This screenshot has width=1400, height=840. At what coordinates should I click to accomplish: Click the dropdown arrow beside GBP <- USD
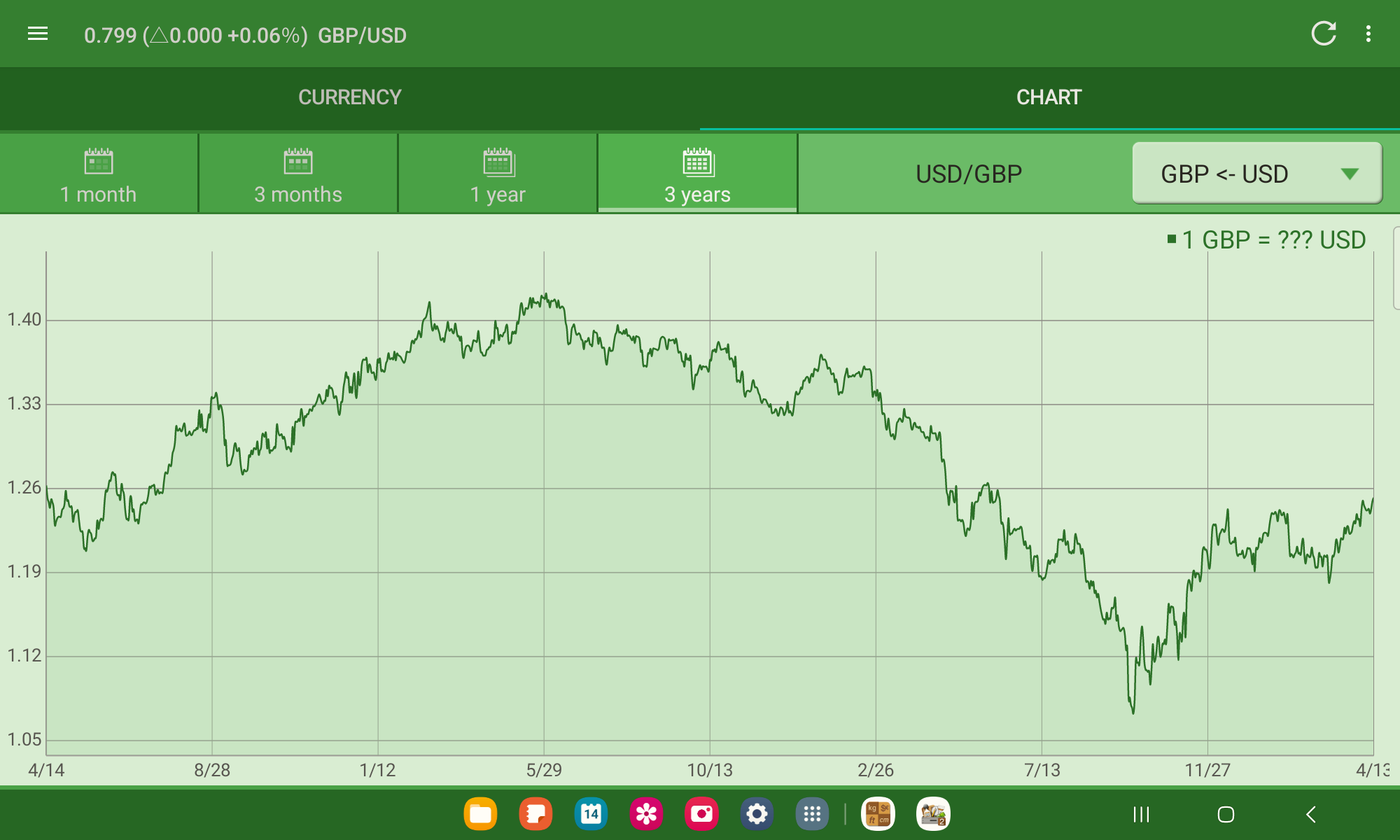click(x=1350, y=174)
